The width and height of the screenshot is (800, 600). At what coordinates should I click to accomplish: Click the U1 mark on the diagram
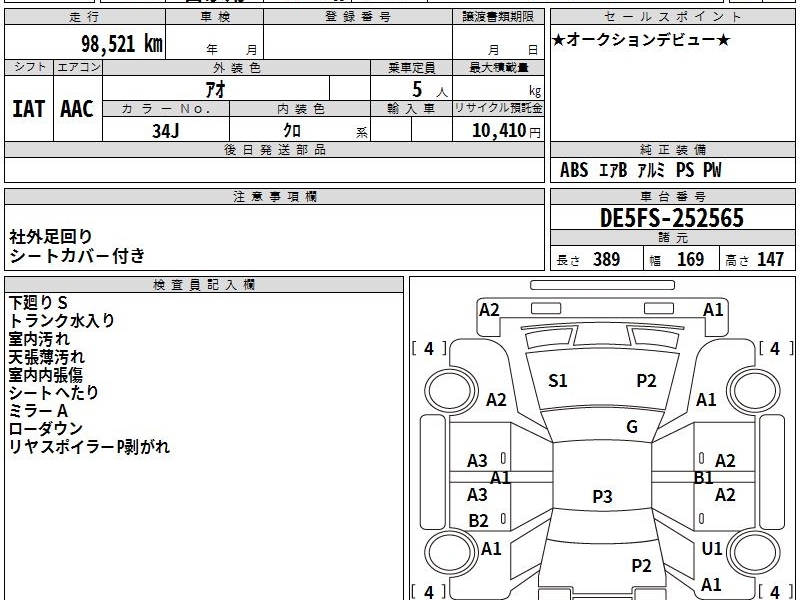click(x=712, y=548)
